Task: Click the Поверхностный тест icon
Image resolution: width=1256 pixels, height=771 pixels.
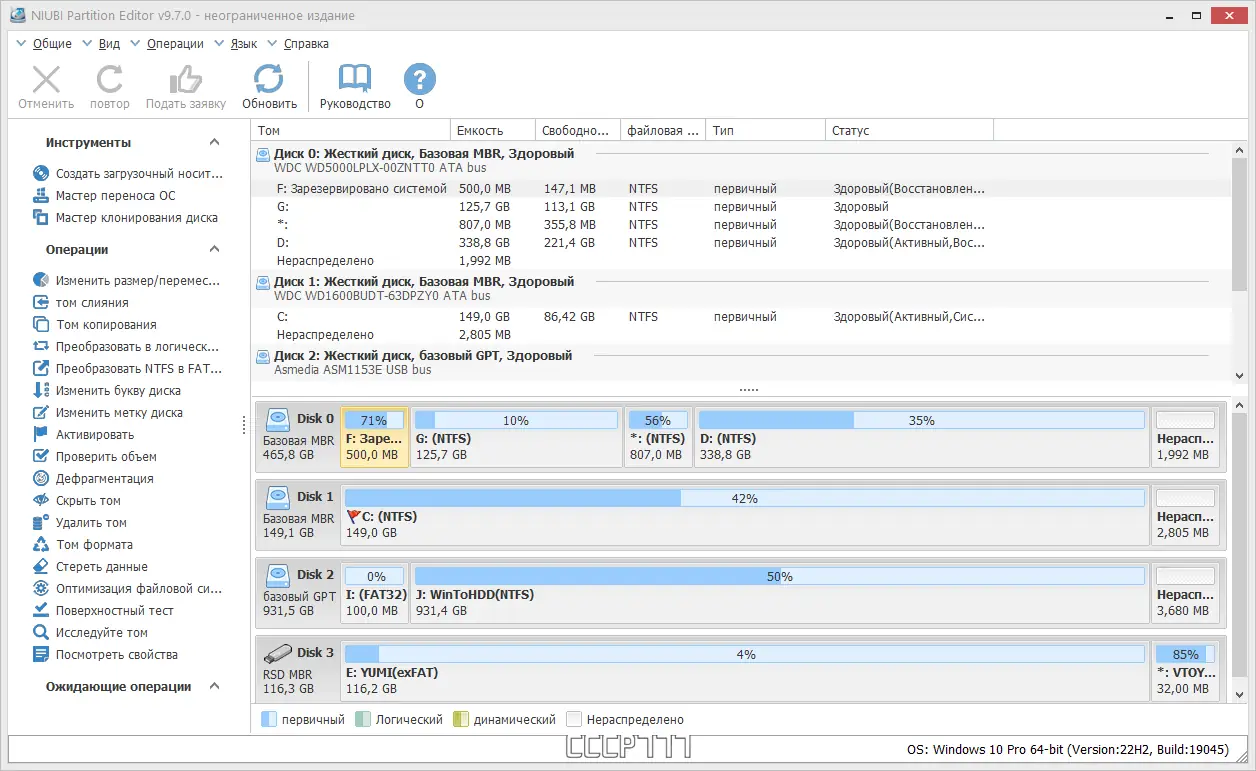Action: [41, 611]
